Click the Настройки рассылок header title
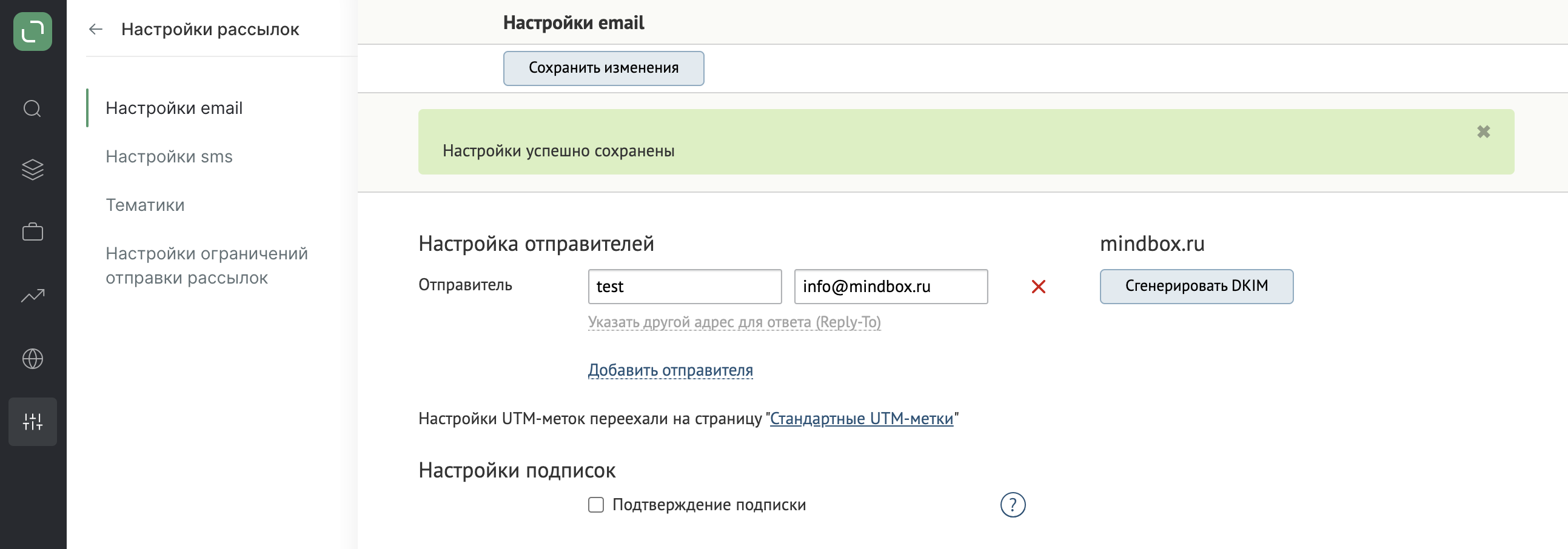The height and width of the screenshot is (549, 1568). (210, 29)
